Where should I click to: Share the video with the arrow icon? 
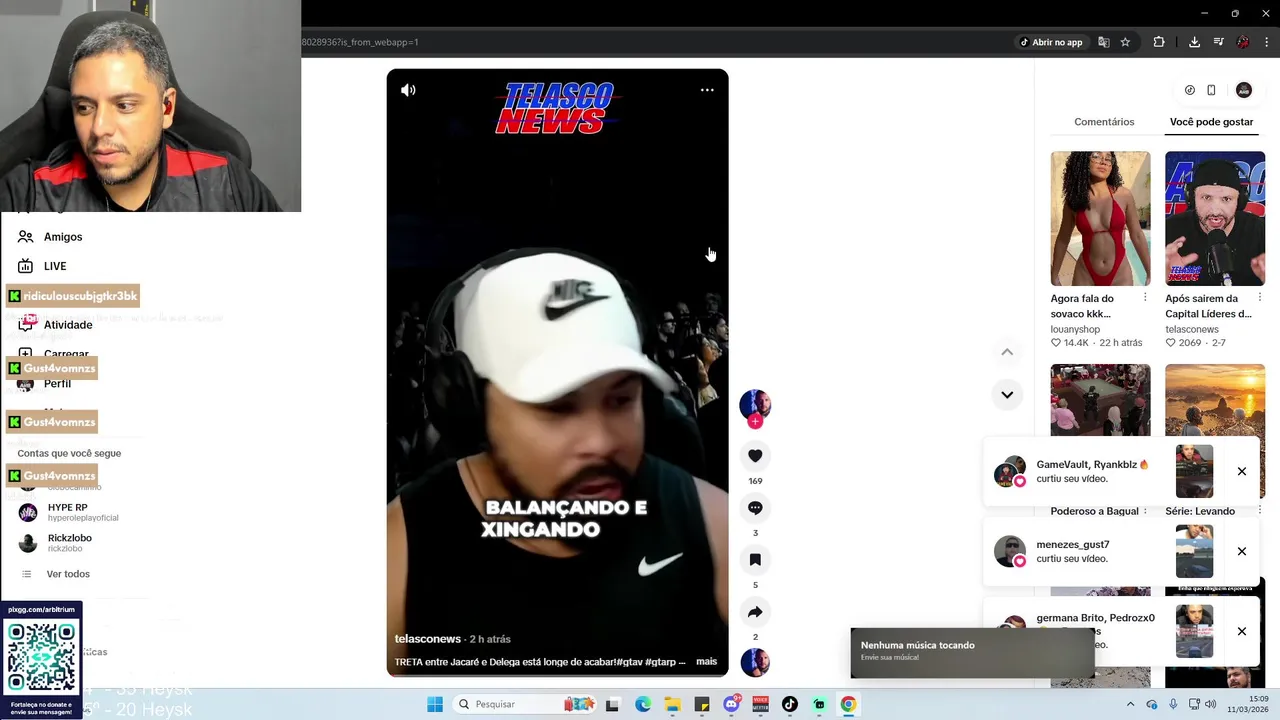(755, 612)
